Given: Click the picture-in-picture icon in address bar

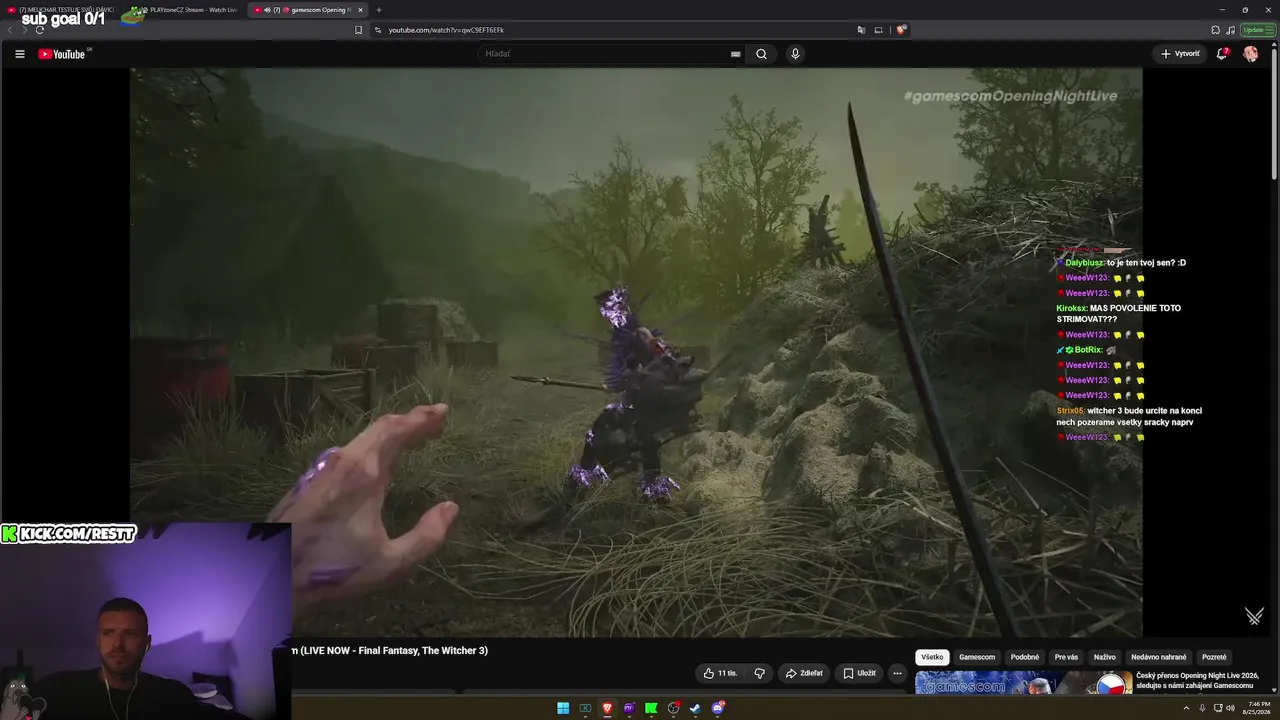Looking at the screenshot, I should point(879,30).
